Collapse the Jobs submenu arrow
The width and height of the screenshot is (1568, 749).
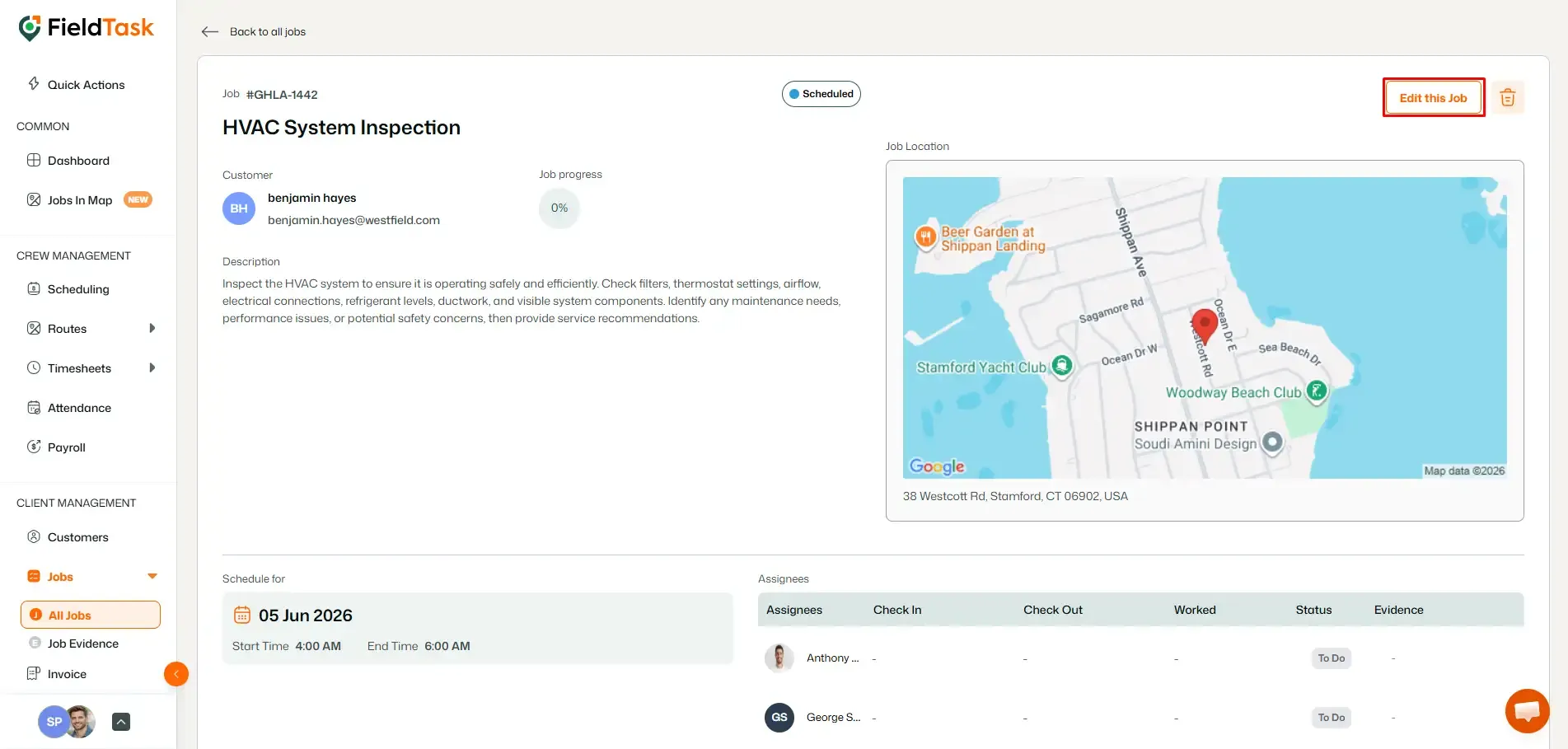152,576
